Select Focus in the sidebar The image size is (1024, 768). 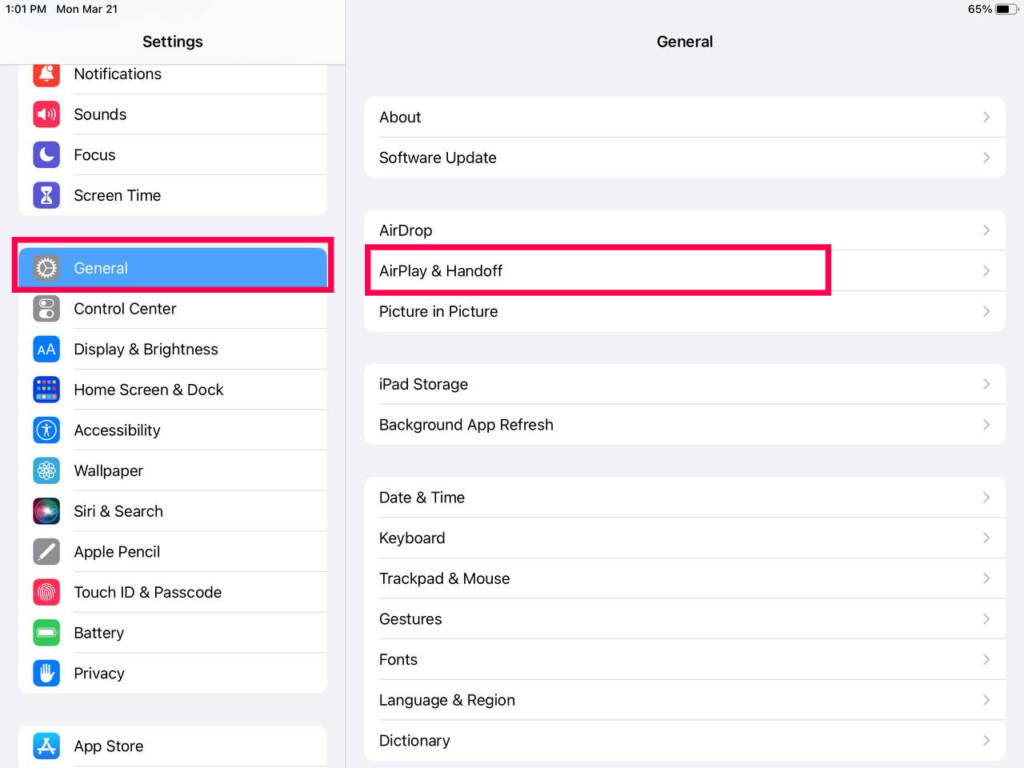pos(172,155)
